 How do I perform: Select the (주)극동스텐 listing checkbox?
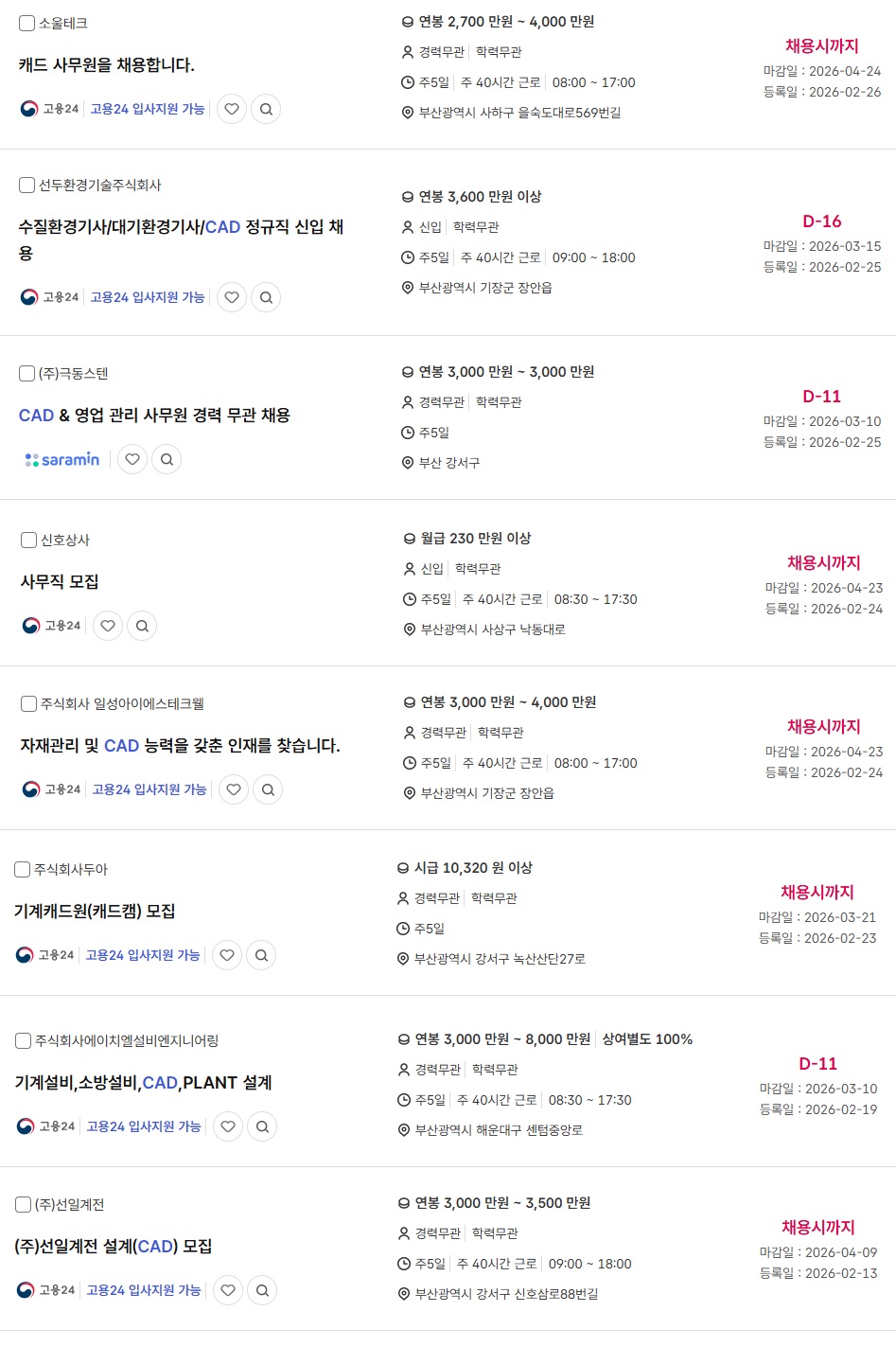(x=27, y=374)
